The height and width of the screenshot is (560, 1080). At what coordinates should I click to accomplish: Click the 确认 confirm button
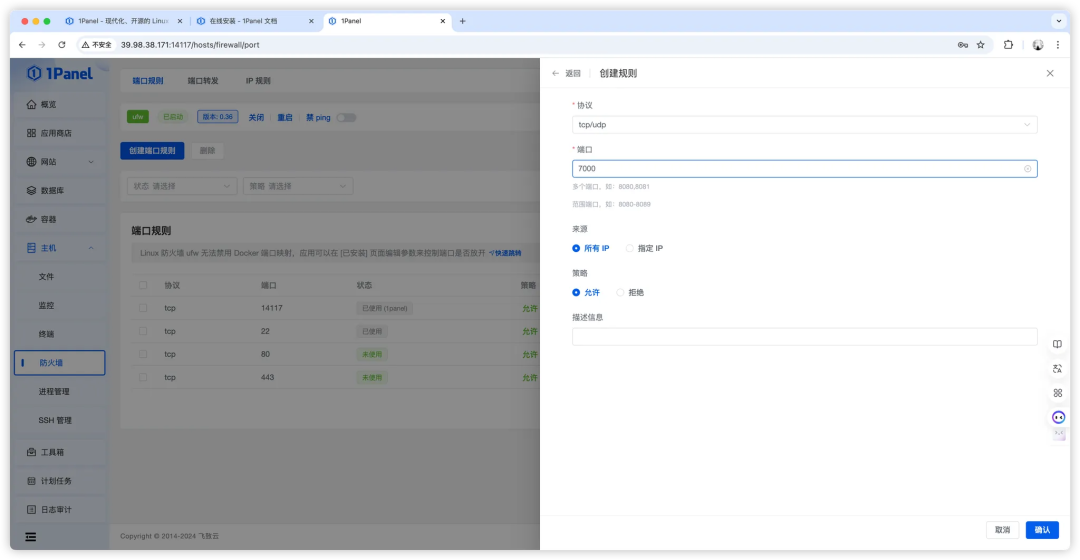[x=1042, y=530]
